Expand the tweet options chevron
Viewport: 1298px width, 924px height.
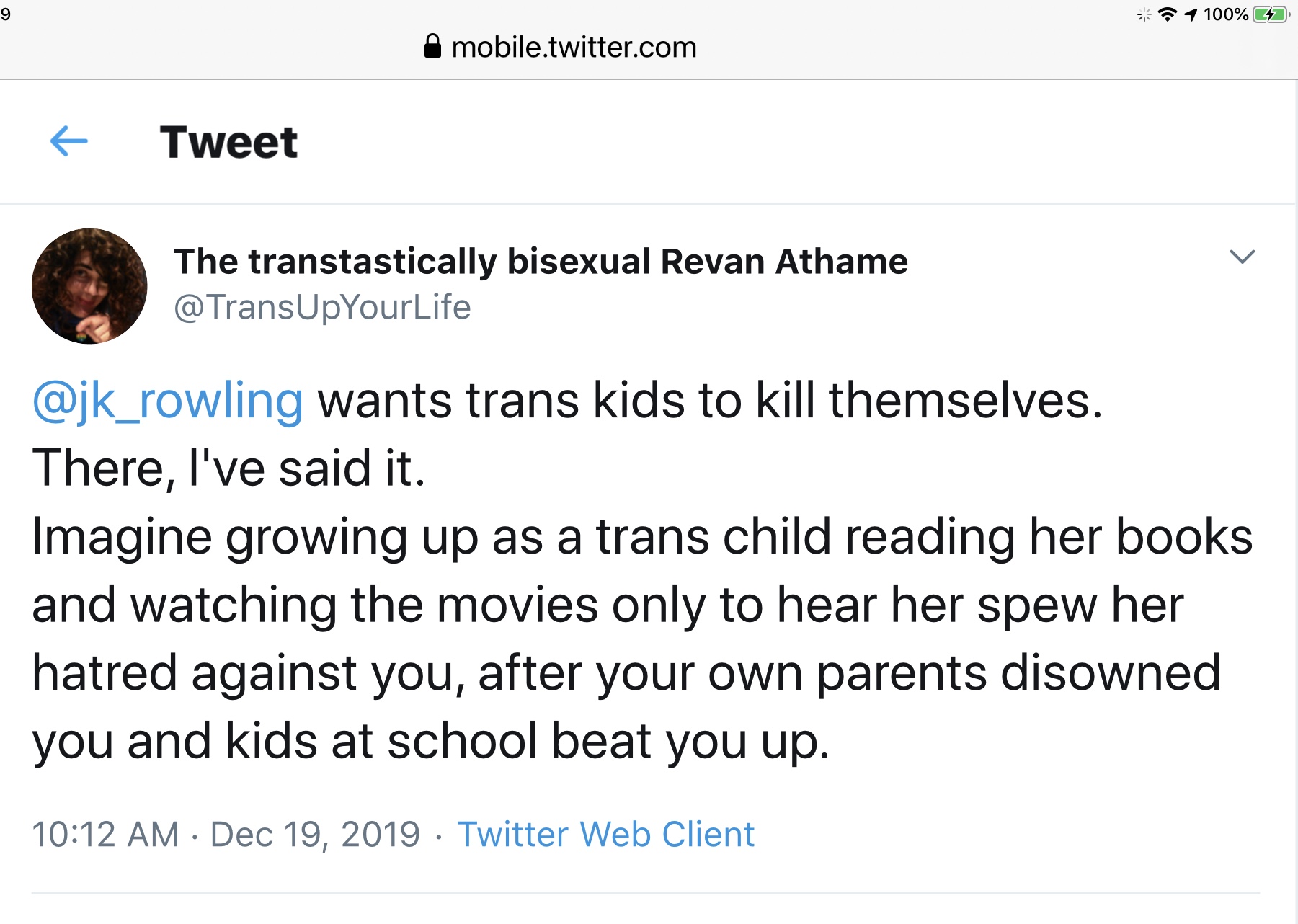tap(1242, 257)
